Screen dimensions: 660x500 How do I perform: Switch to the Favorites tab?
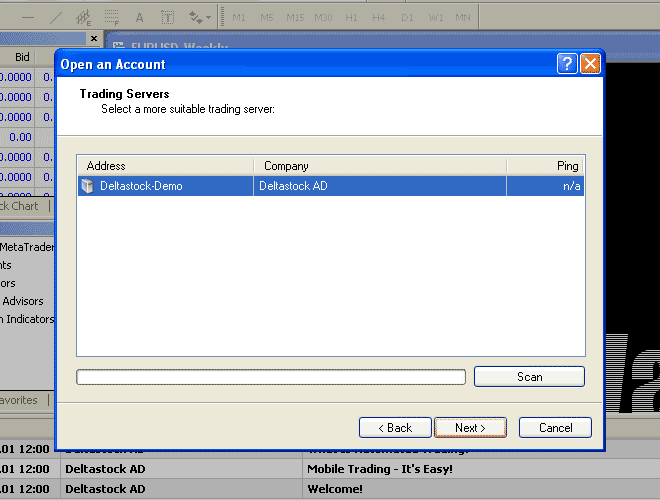[x=19, y=400]
